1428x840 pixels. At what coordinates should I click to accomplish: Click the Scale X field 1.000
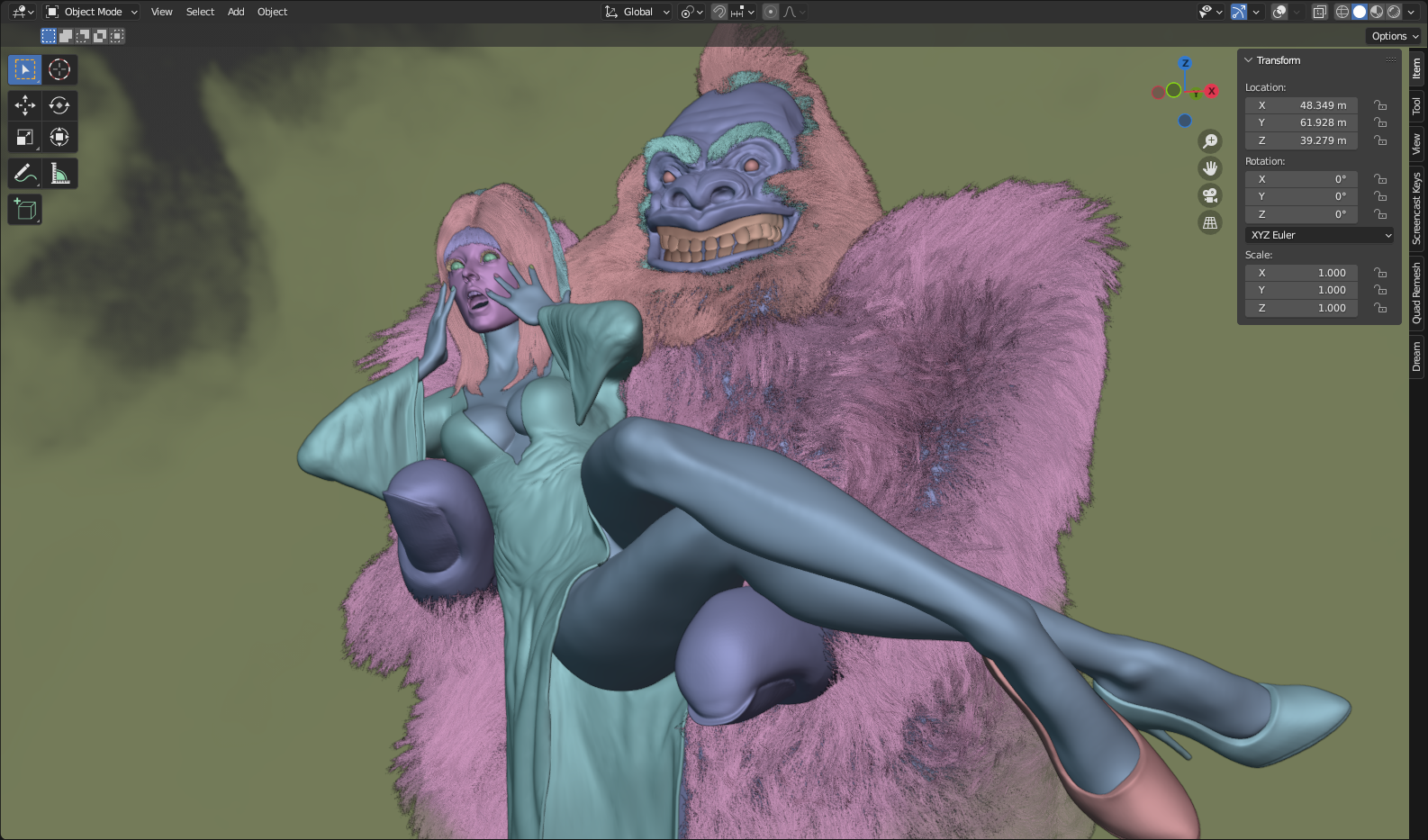(x=1301, y=273)
